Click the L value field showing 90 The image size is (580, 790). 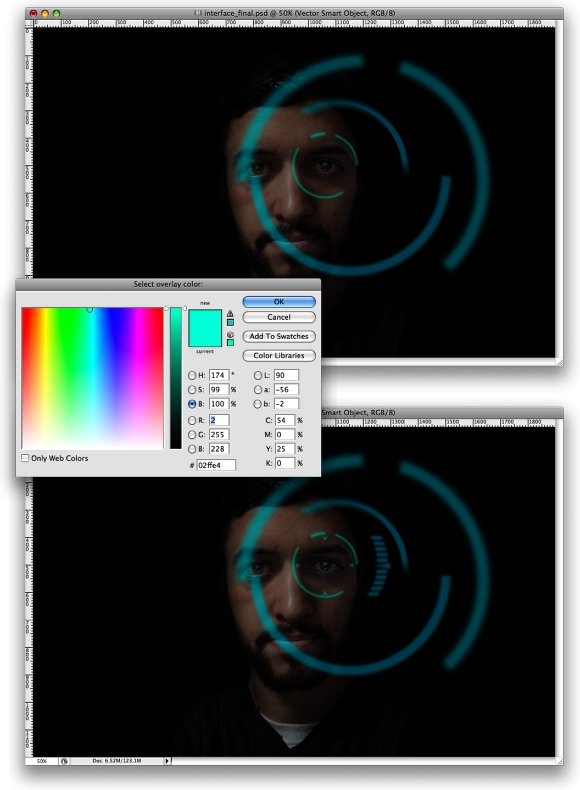286,375
